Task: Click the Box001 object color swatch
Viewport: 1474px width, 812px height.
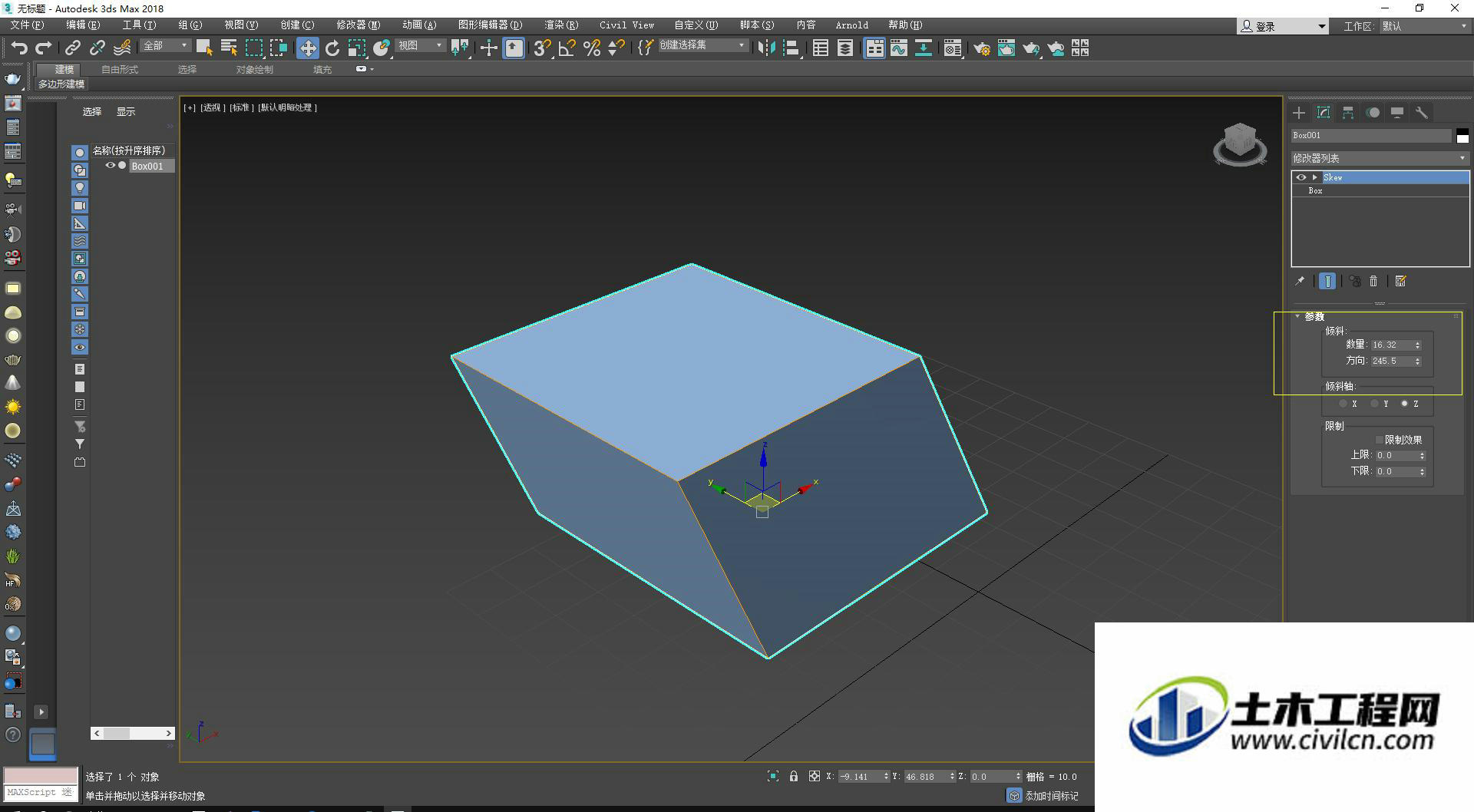Action: [x=1462, y=135]
